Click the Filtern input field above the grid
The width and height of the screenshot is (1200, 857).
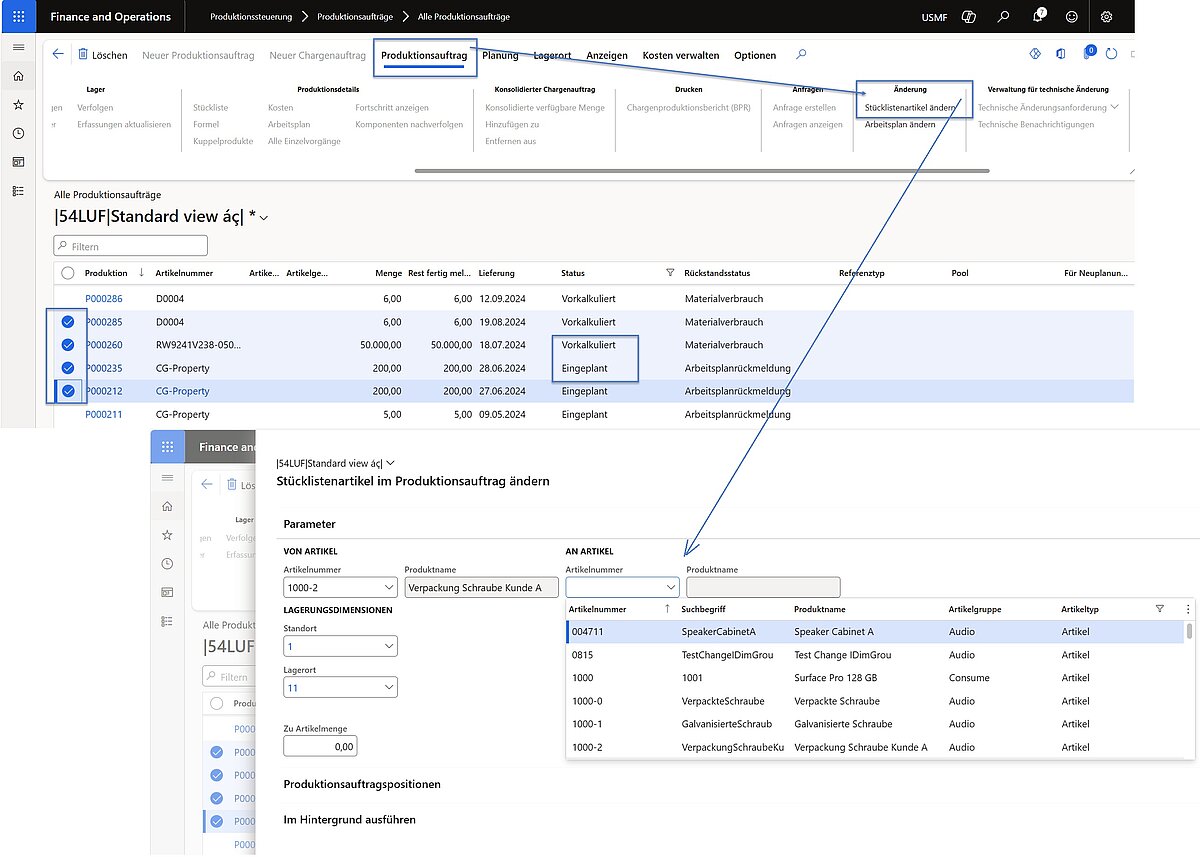pos(130,245)
